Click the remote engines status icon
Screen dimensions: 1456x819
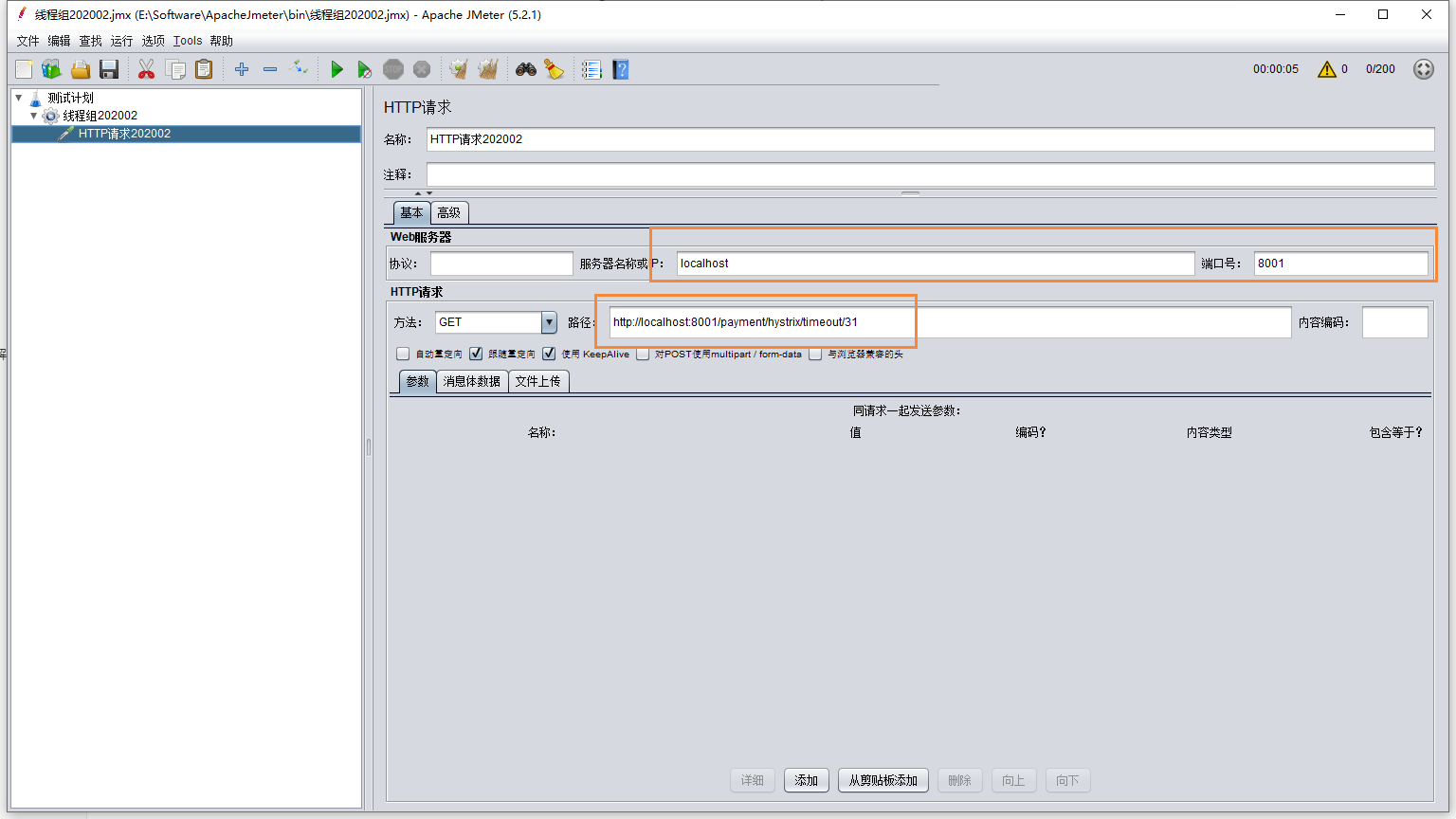[x=1424, y=69]
